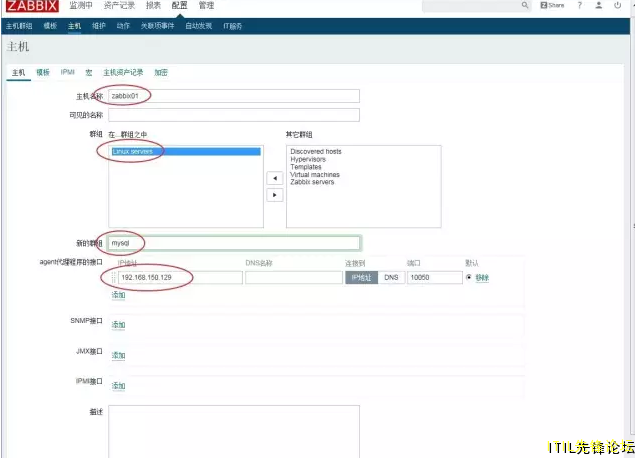This screenshot has height=458, width=635.
Task: Open the 监测中 menu
Action: 81,6
